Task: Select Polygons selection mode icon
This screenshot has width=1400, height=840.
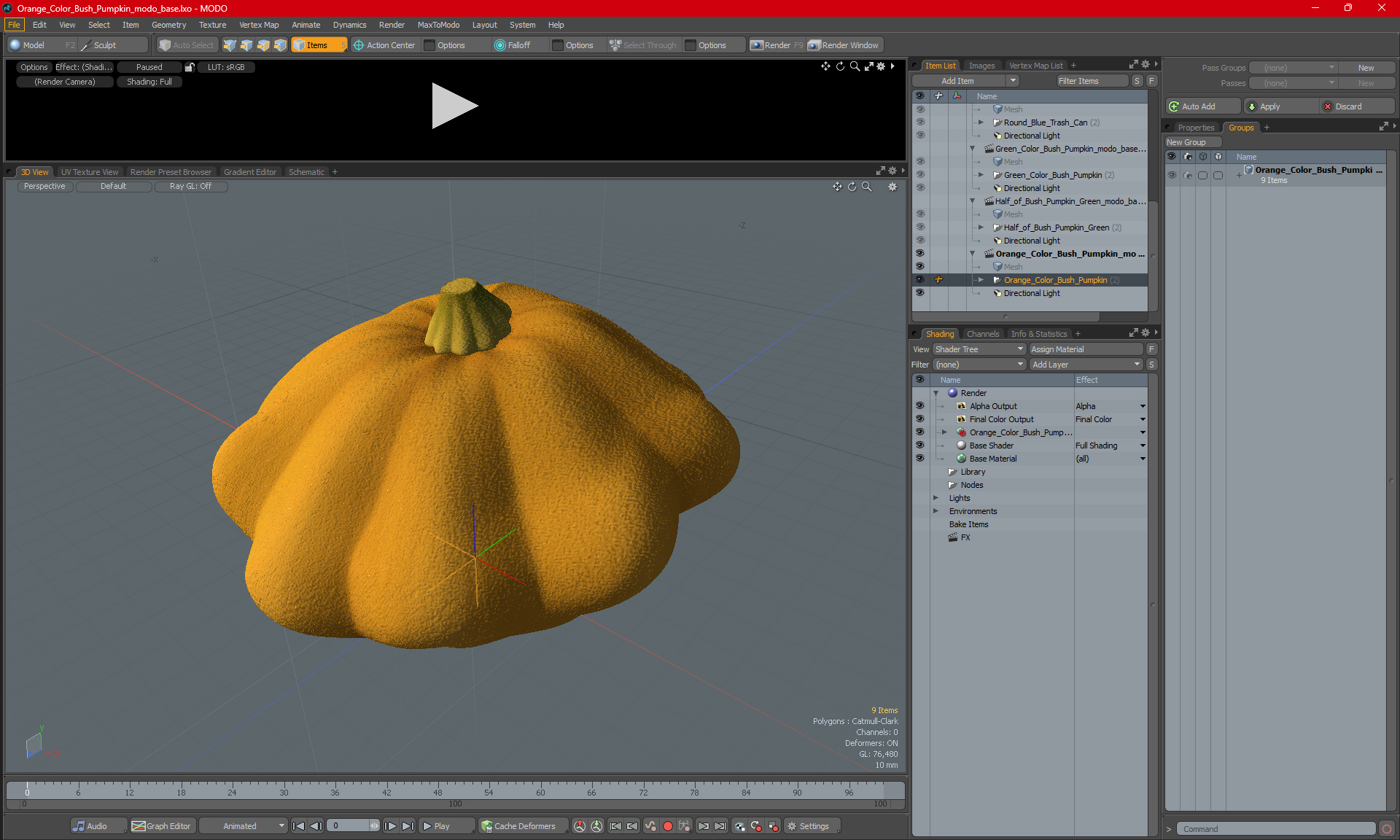Action: click(x=263, y=45)
